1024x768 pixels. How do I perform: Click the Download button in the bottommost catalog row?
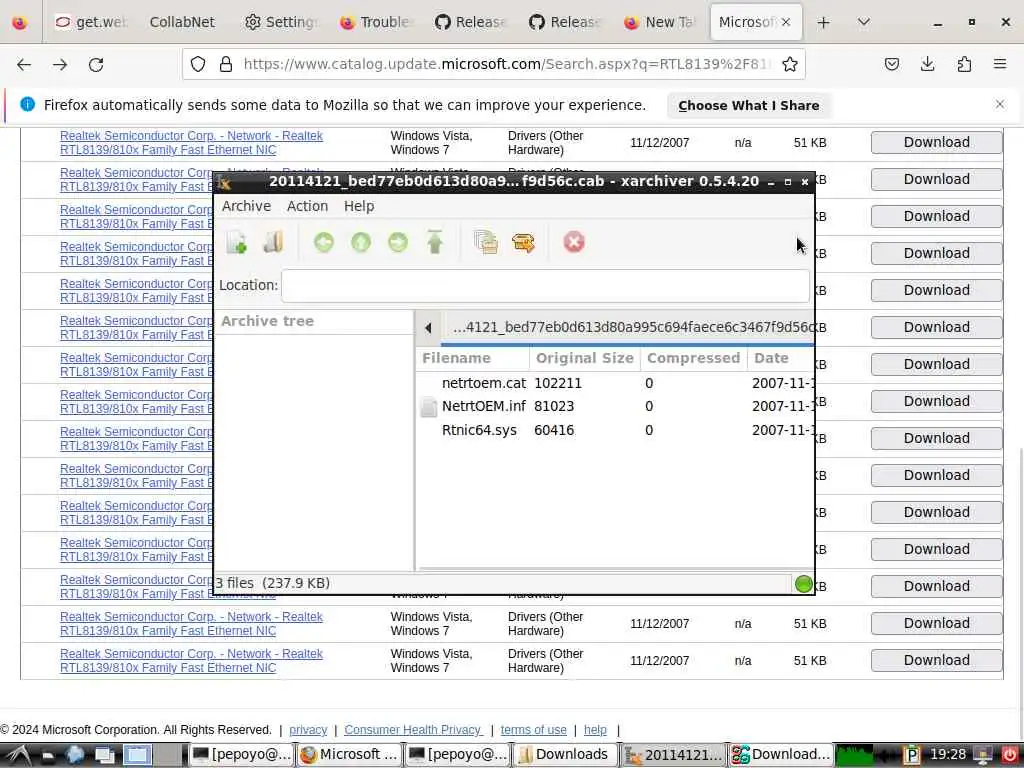[x=936, y=660]
